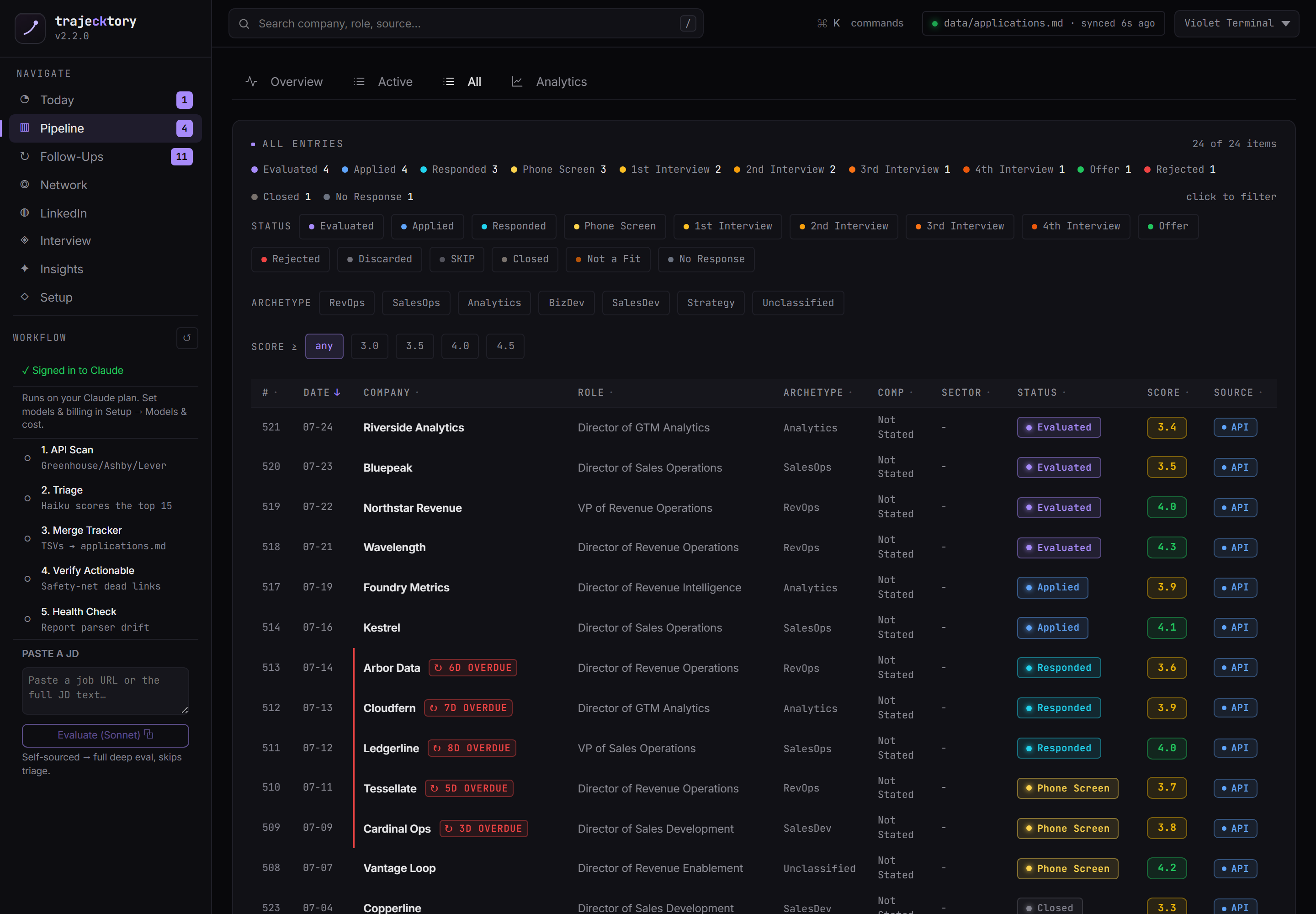Click the 3.4 score badge for Riverside Analytics
Image resolution: width=1316 pixels, height=914 pixels.
click(x=1167, y=427)
